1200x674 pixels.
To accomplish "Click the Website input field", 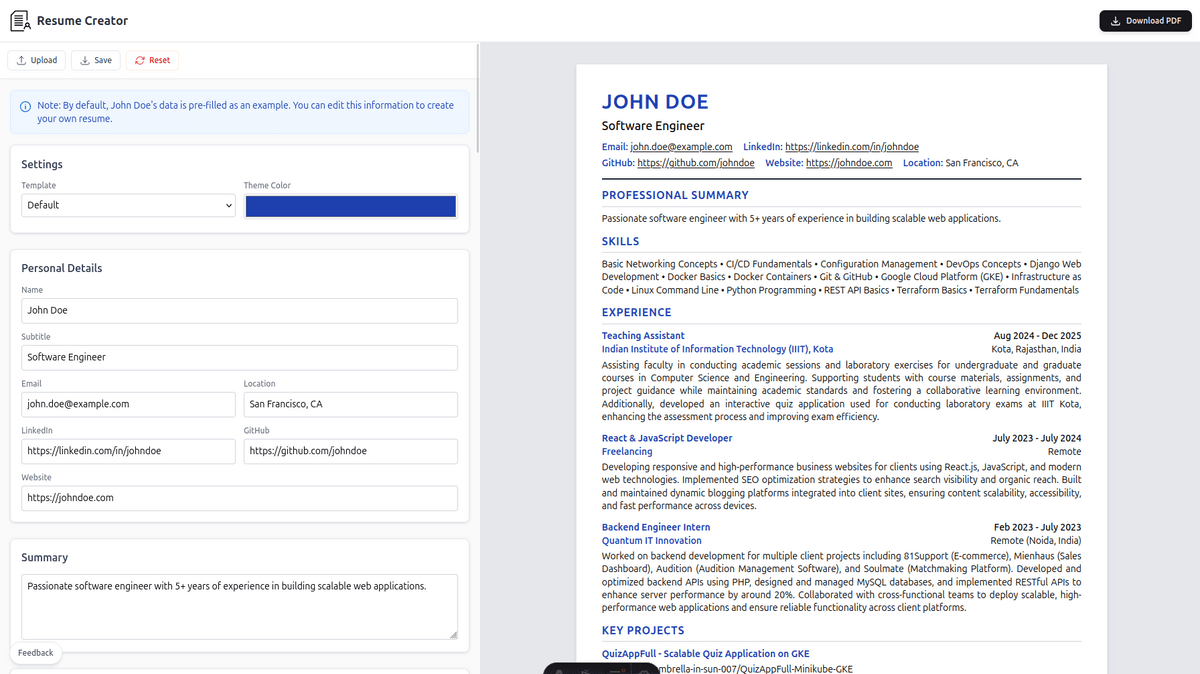I will [x=239, y=498].
